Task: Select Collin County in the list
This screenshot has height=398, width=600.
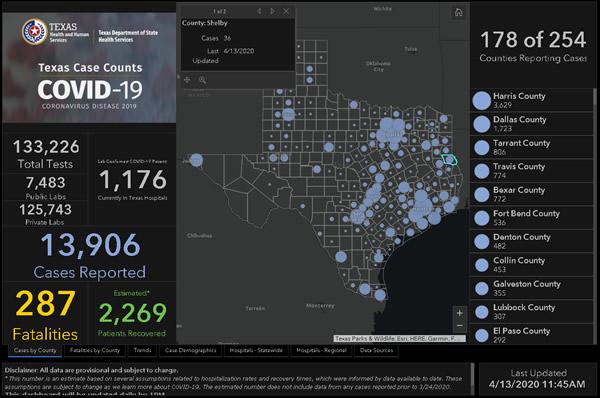Action: click(531, 264)
